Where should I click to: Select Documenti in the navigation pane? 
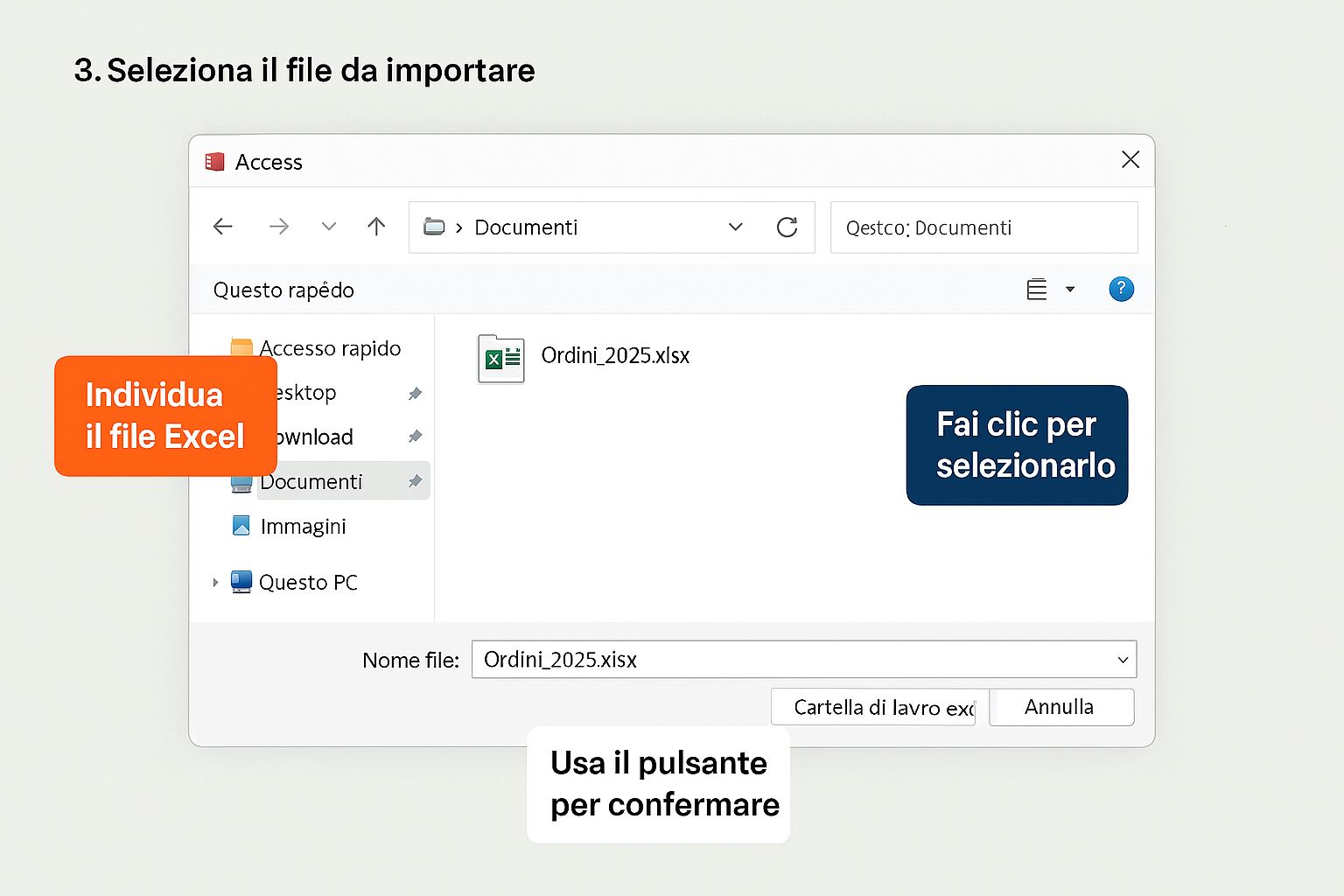[x=311, y=482]
